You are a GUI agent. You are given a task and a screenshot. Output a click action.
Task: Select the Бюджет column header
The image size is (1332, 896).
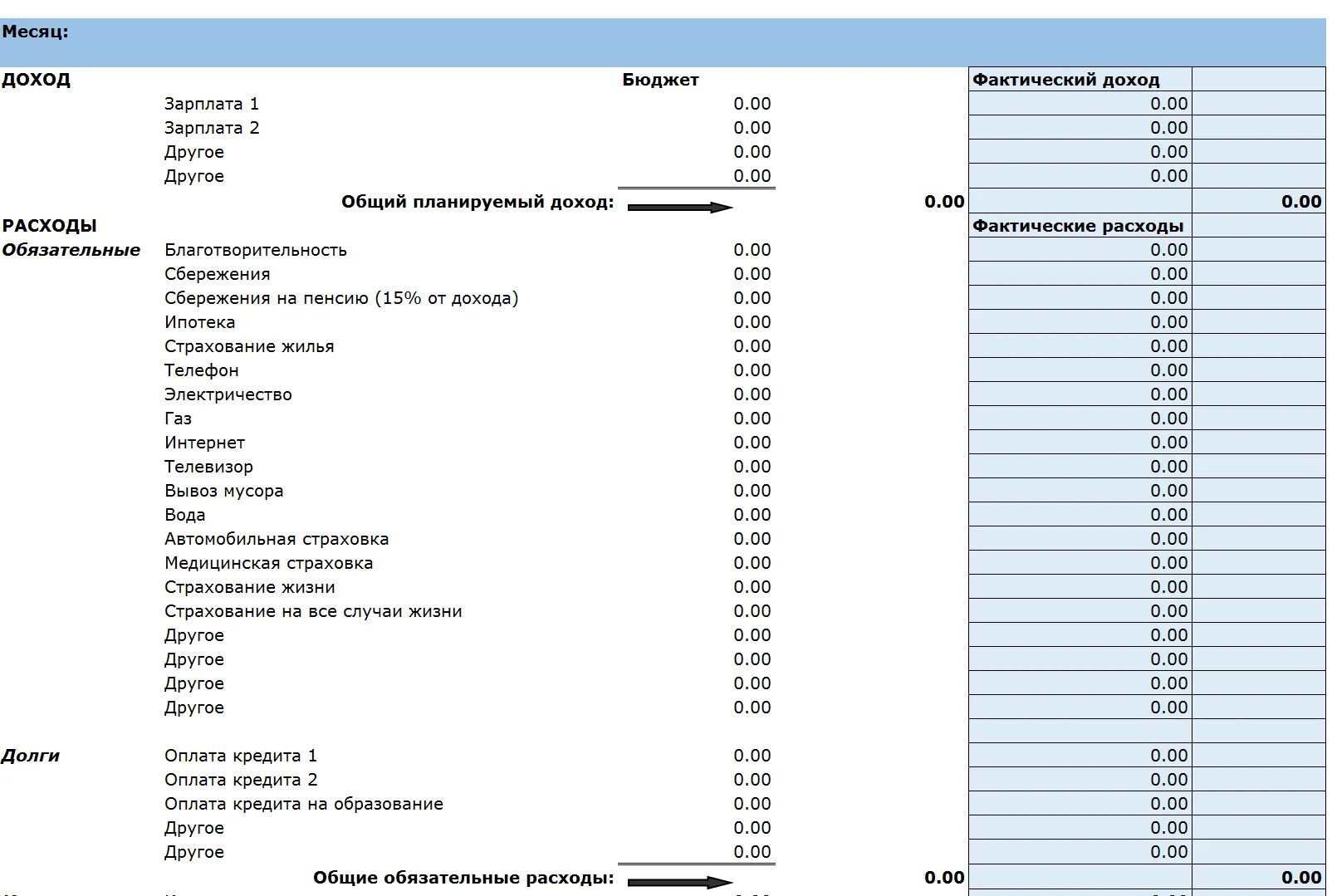point(660,80)
